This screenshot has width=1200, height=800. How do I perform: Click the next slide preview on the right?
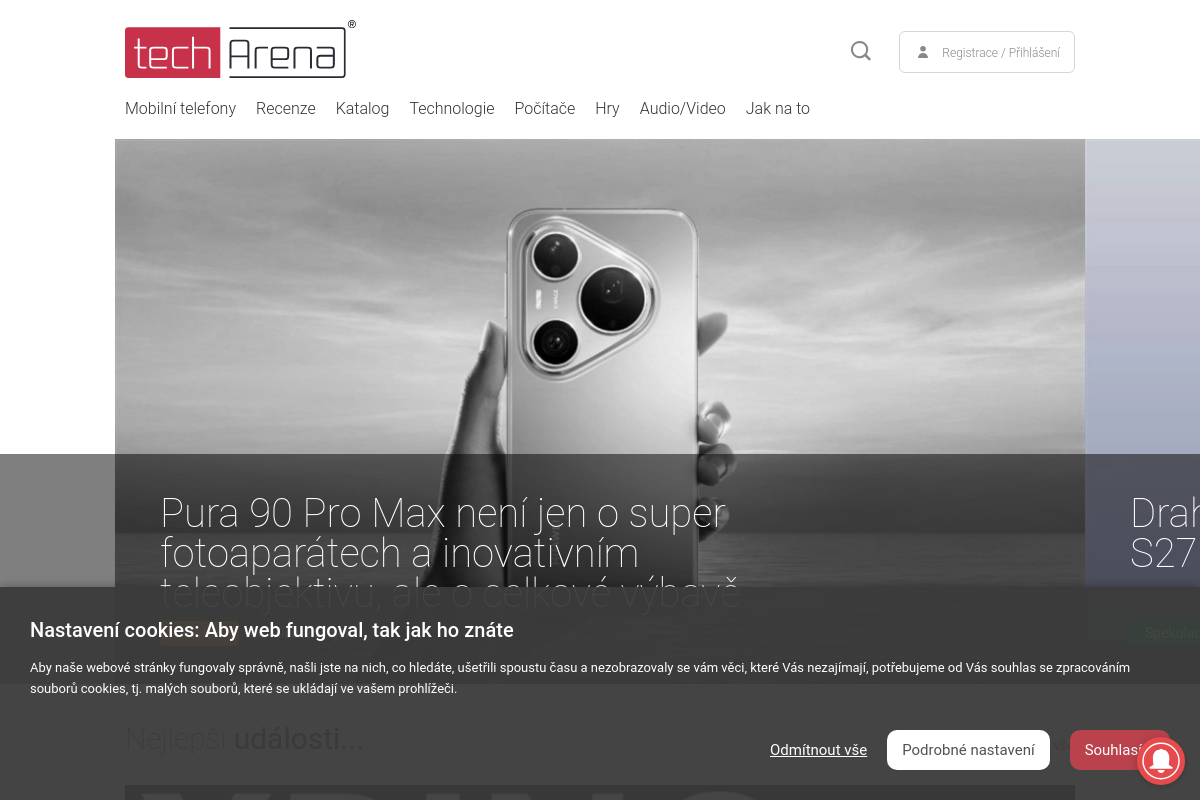click(x=1143, y=390)
